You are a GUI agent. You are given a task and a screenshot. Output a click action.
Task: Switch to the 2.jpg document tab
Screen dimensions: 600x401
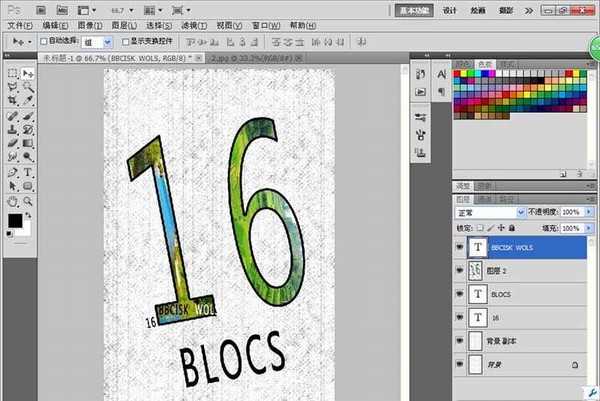(250, 59)
